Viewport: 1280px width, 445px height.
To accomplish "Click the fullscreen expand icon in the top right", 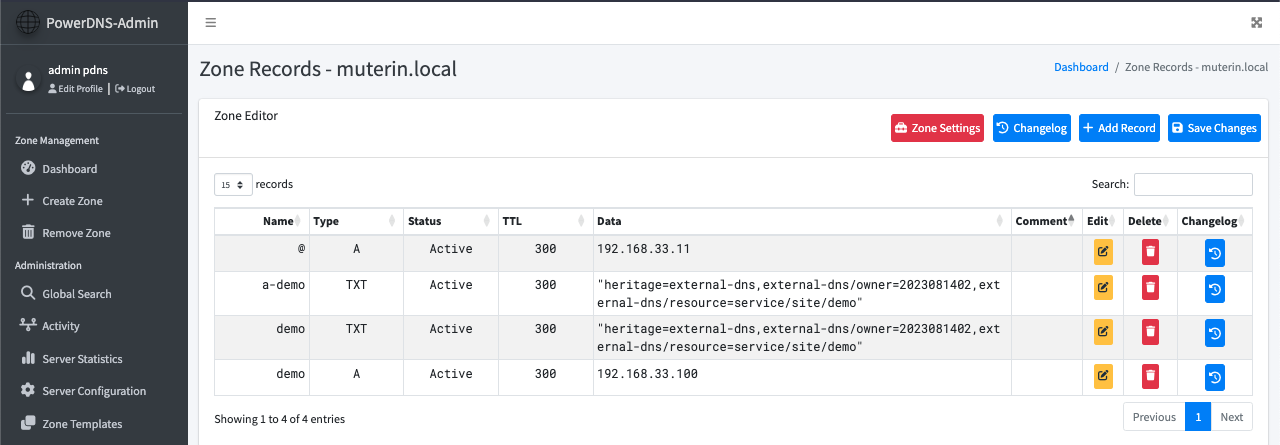I will click(x=1257, y=22).
